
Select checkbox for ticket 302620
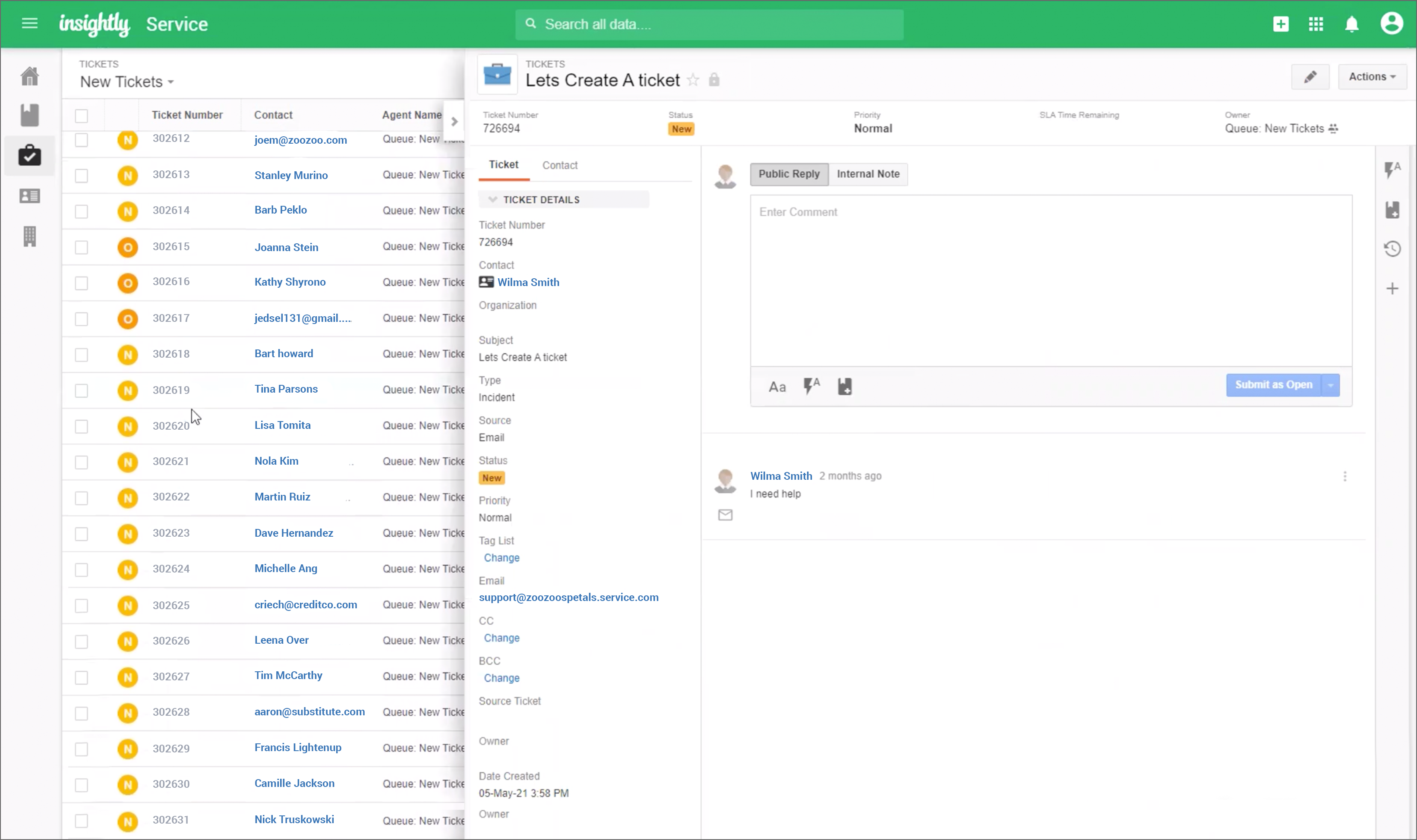82,426
